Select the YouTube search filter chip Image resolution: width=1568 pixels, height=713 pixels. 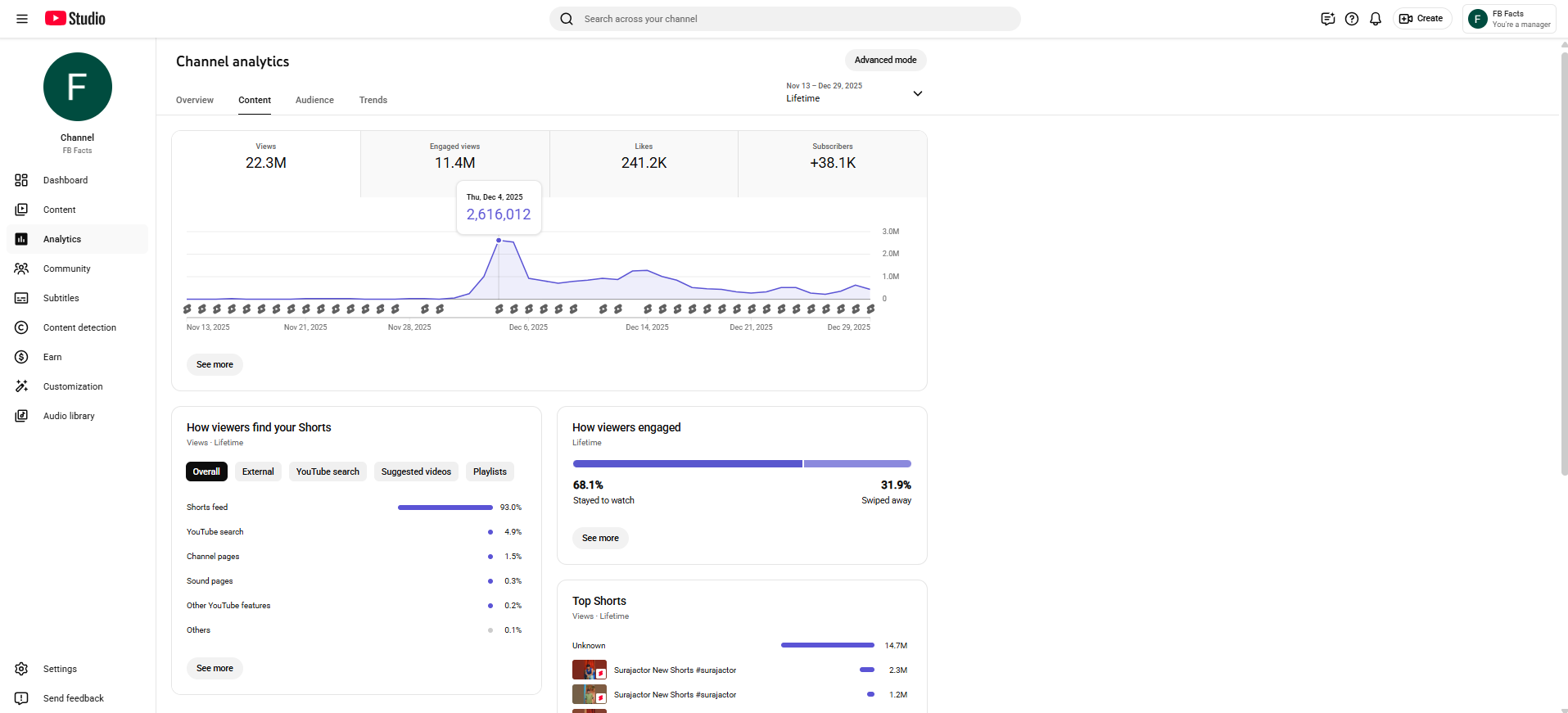328,472
